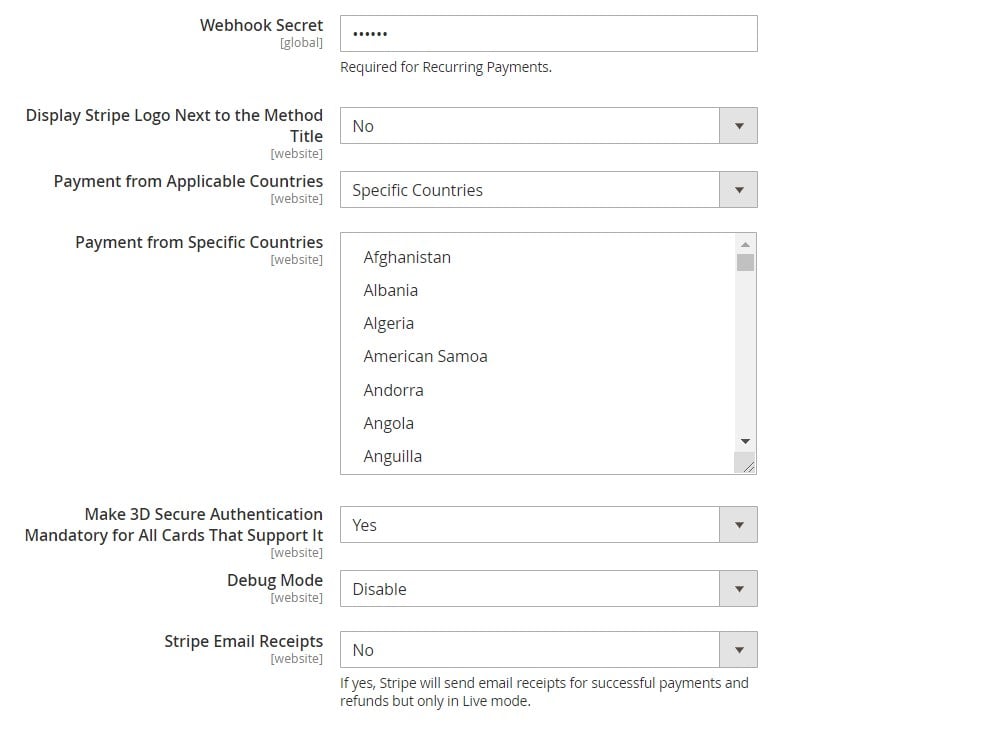
Task: Open the Debug Mode dropdown showing Disable
Action: [548, 588]
